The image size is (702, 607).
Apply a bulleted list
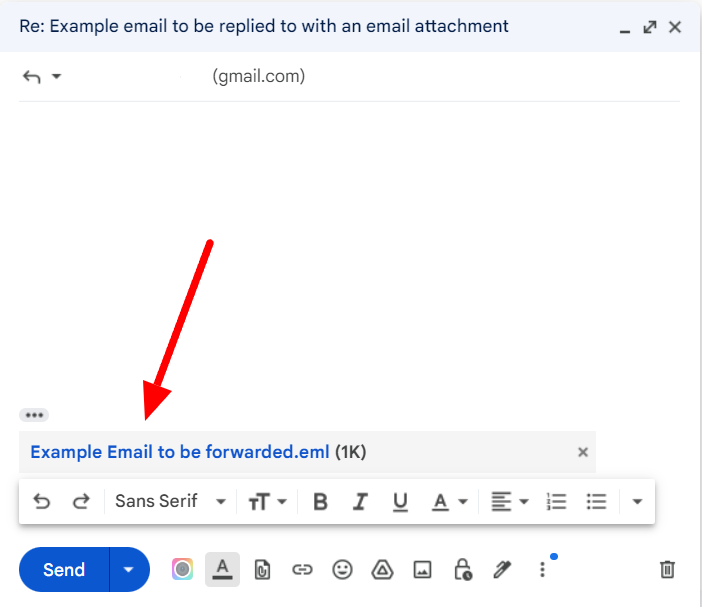(x=596, y=501)
